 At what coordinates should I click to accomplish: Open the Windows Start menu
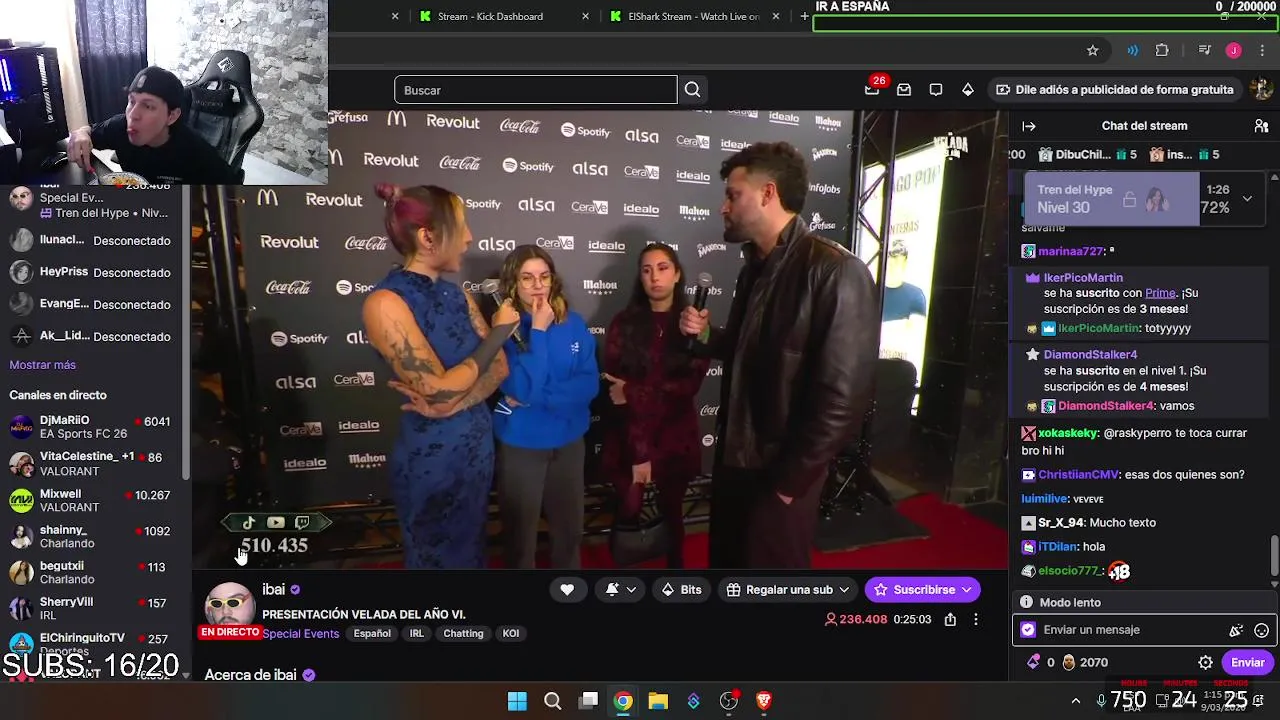[517, 701]
